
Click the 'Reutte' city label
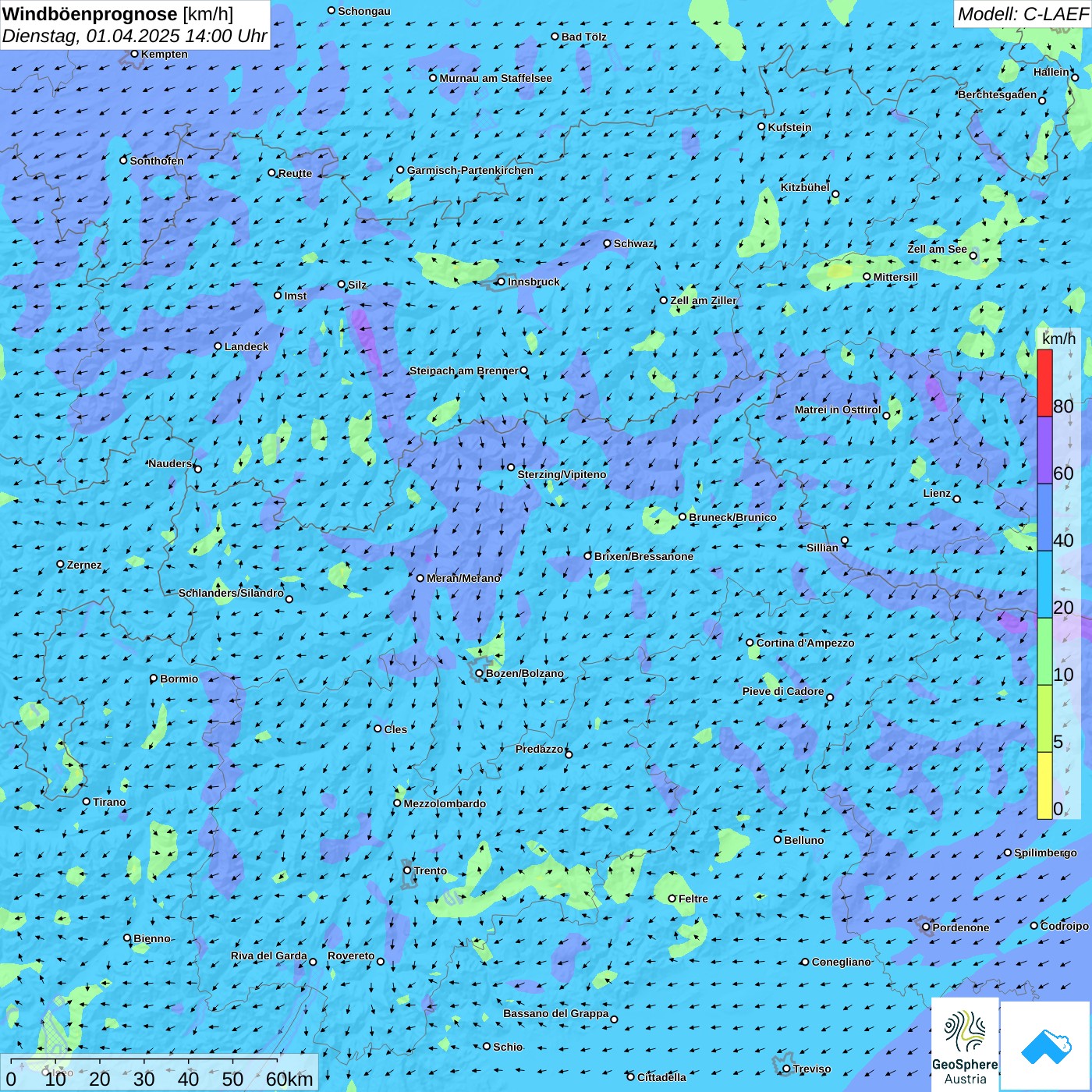point(295,173)
